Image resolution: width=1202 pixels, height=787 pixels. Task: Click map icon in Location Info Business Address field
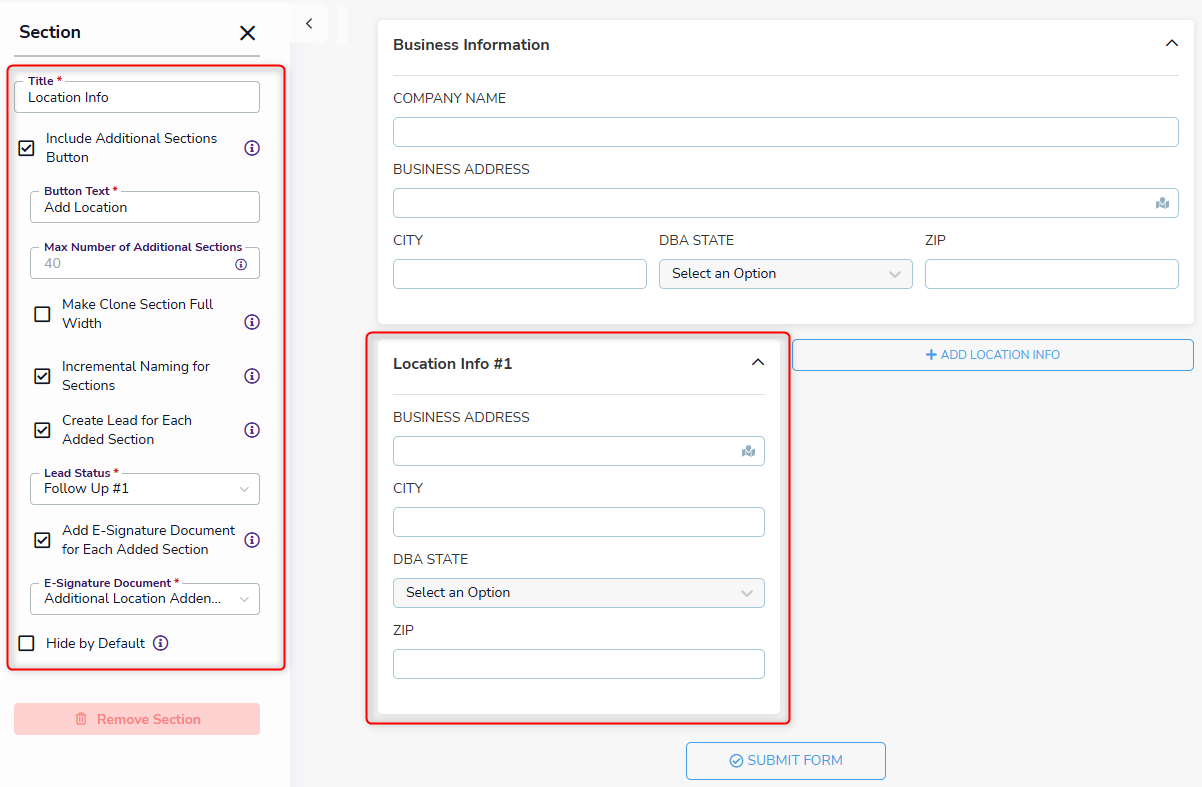748,451
